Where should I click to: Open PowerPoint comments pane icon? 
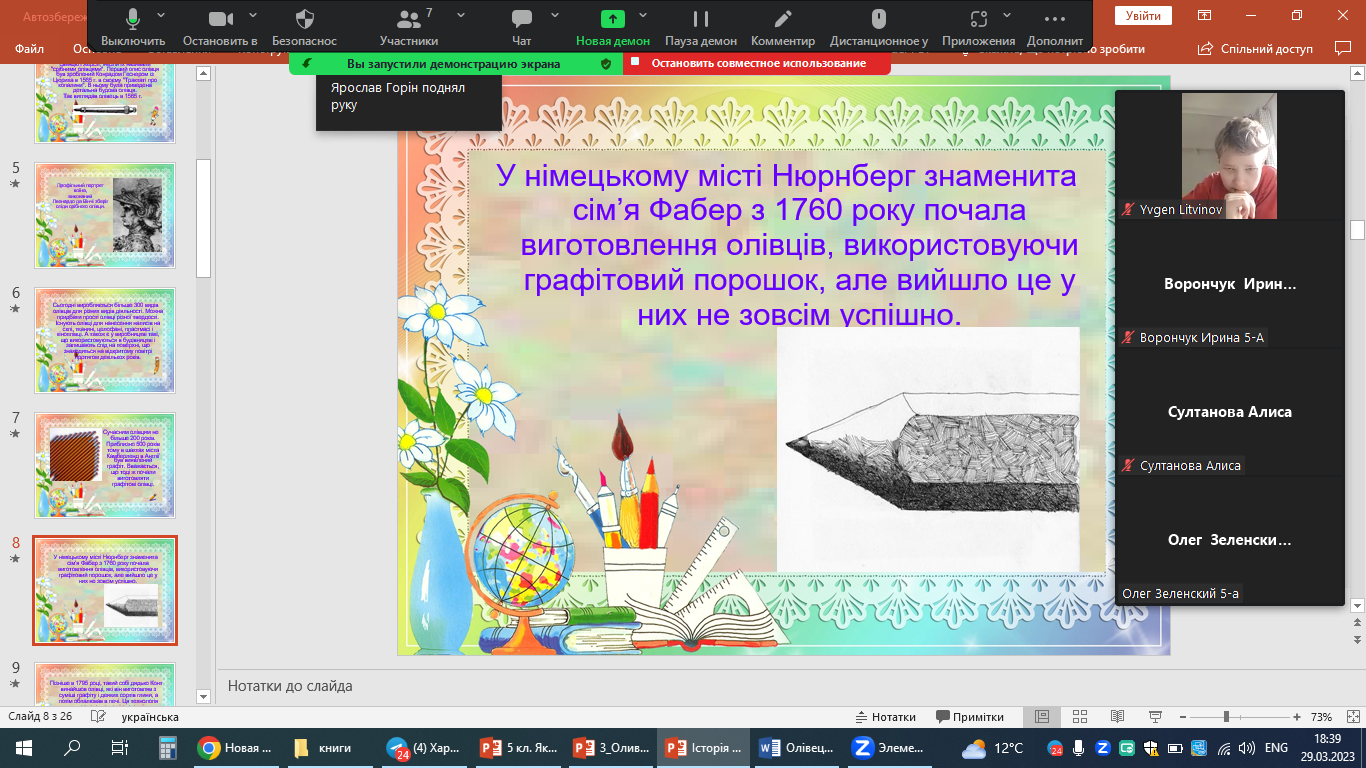[x=1343, y=48]
